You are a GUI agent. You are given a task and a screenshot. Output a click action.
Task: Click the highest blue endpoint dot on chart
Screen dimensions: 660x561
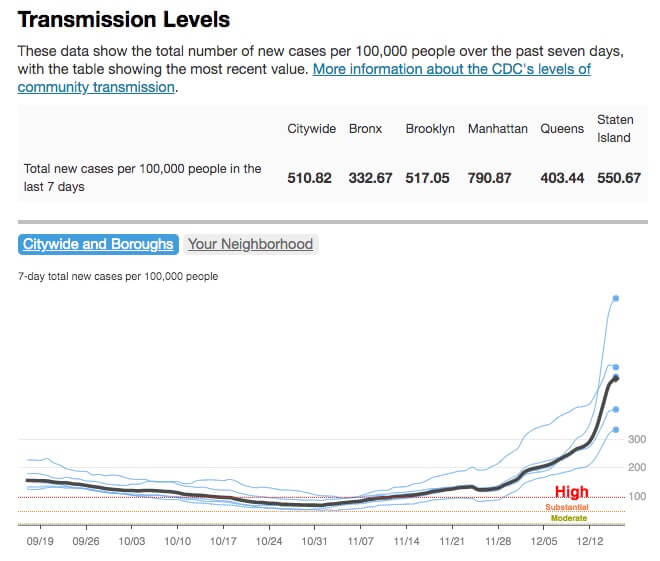615,298
